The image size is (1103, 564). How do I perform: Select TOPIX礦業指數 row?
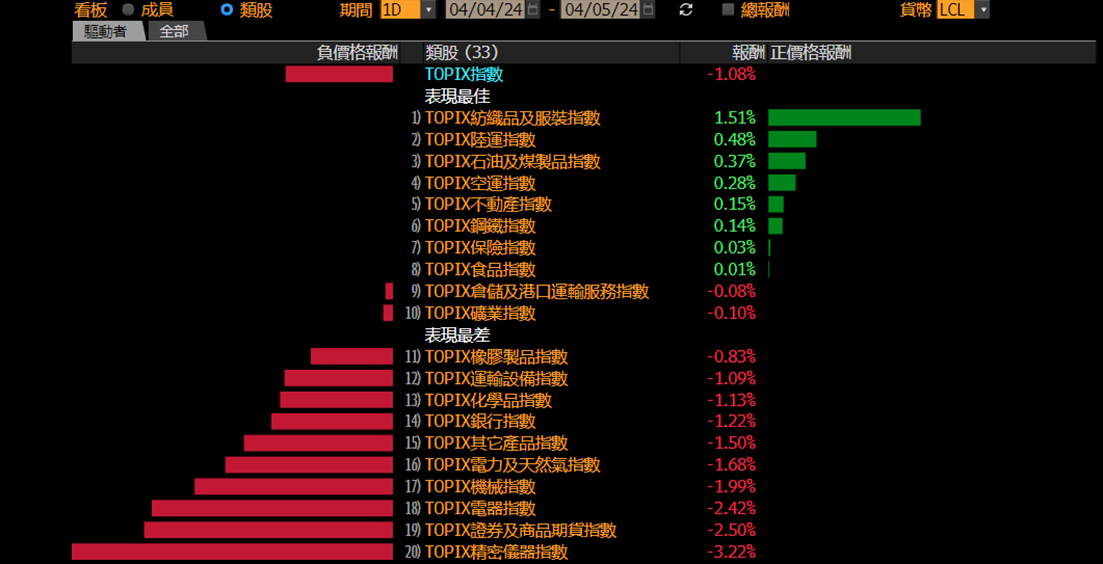point(480,313)
